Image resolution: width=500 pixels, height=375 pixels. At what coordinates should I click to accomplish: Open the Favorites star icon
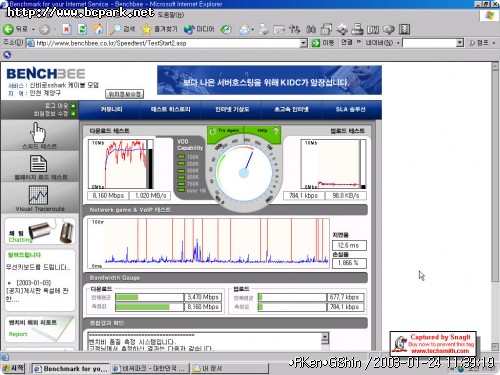click(146, 29)
